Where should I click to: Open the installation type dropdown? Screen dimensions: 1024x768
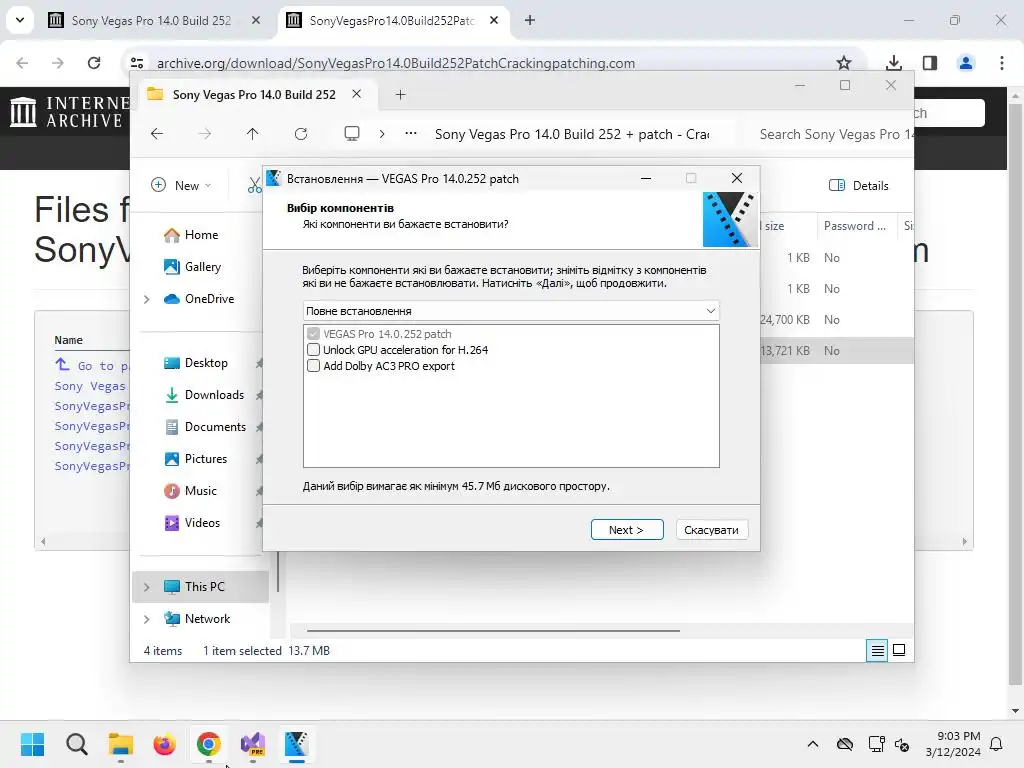tap(511, 311)
